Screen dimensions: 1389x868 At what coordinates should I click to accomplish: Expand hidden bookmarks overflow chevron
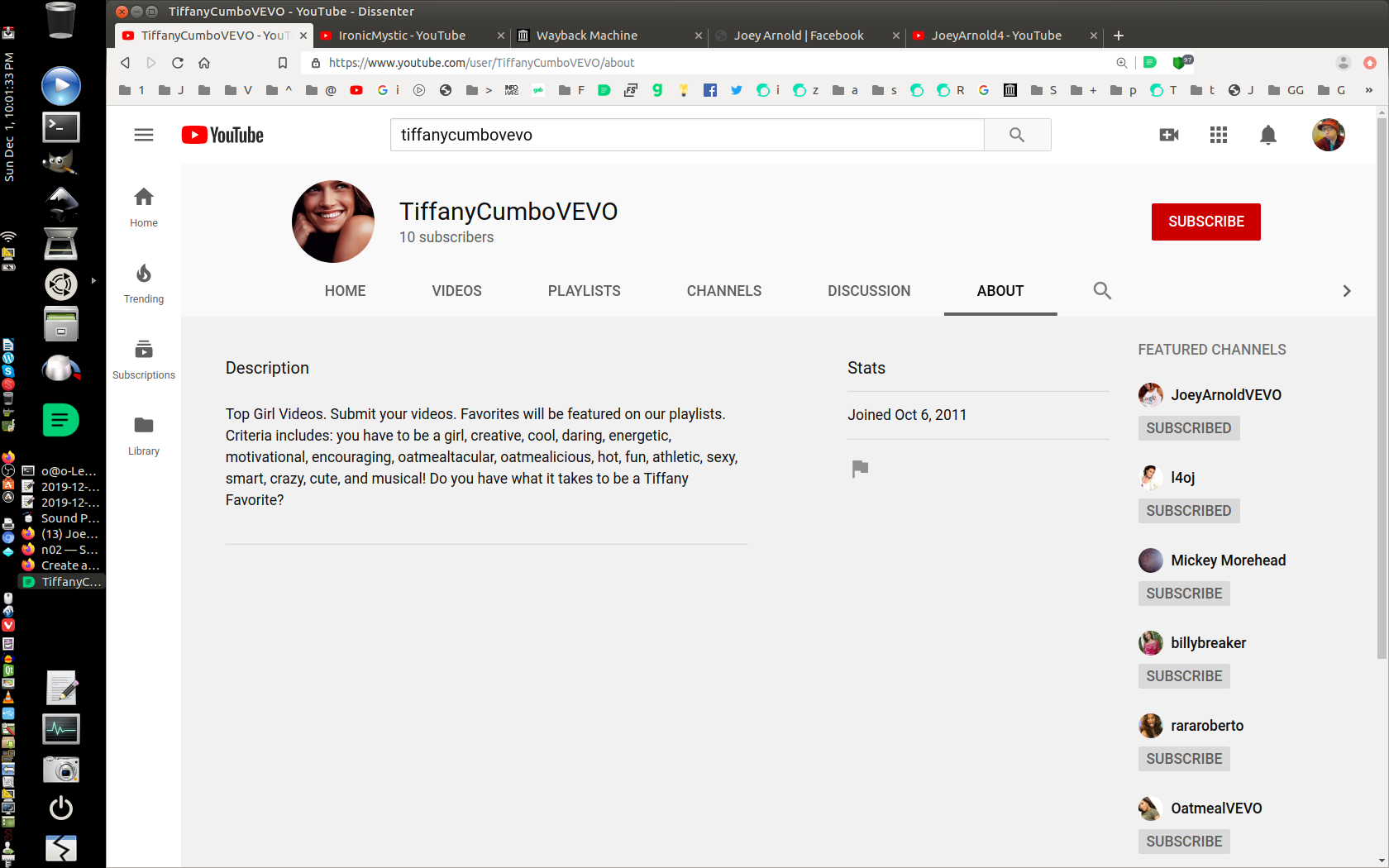point(1368,90)
